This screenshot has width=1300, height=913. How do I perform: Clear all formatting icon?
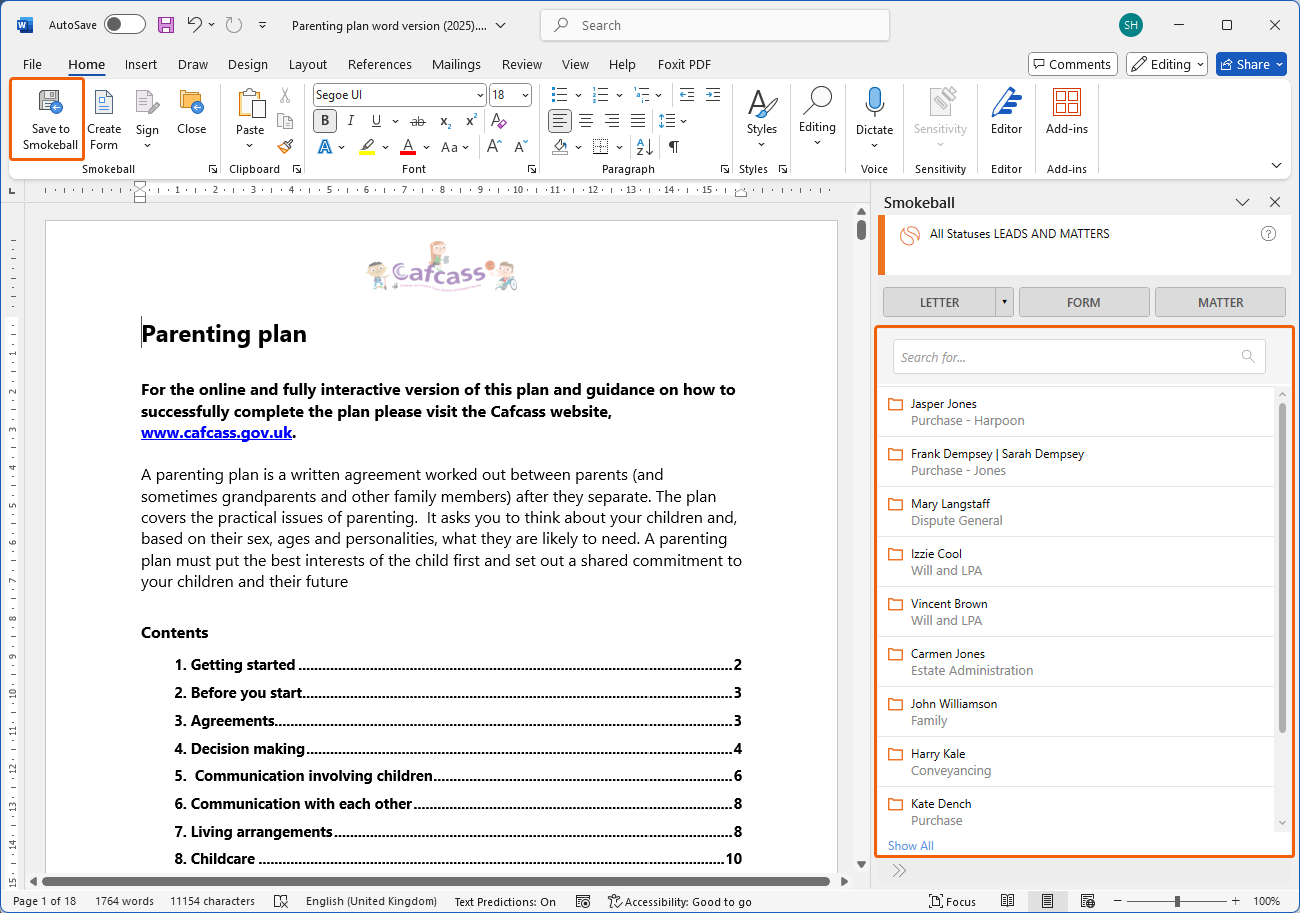point(500,121)
